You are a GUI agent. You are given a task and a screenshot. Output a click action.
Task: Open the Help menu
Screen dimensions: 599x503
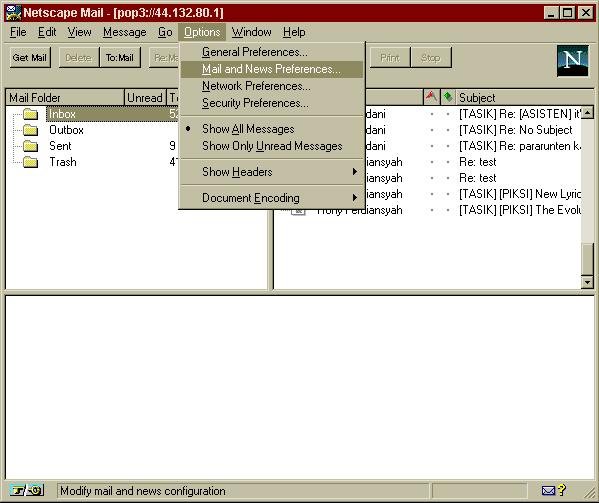294,32
